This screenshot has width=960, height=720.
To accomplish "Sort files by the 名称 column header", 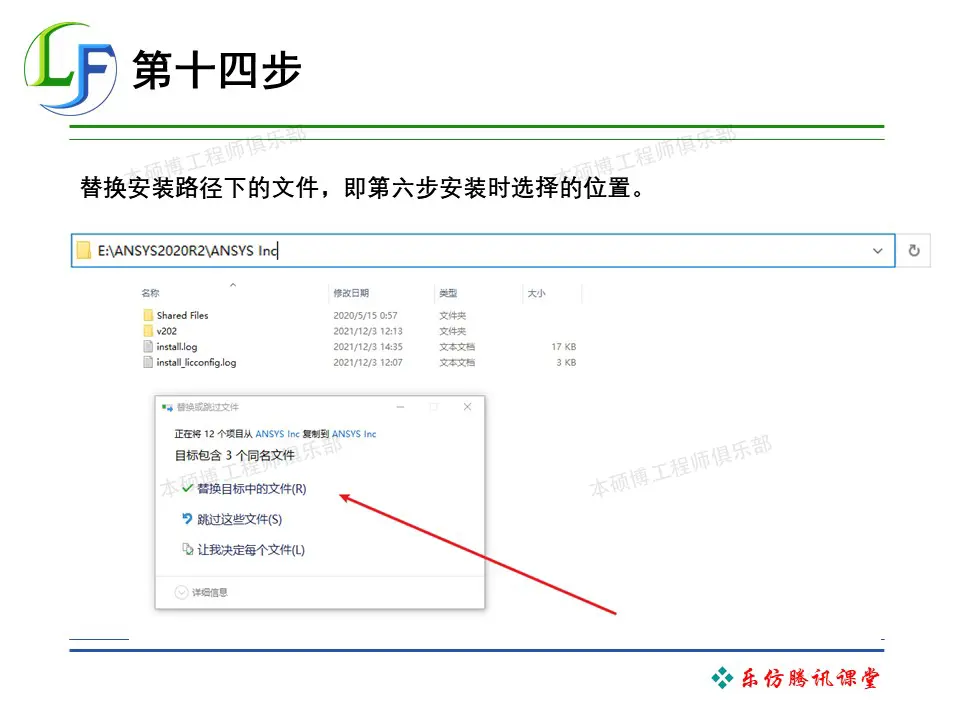I will 151,293.
